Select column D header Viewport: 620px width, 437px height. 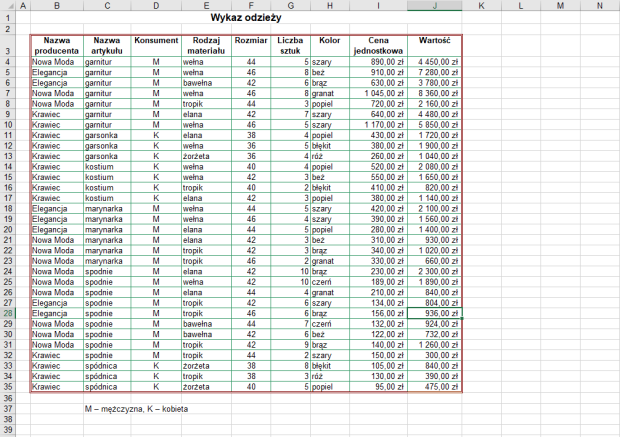156,5
